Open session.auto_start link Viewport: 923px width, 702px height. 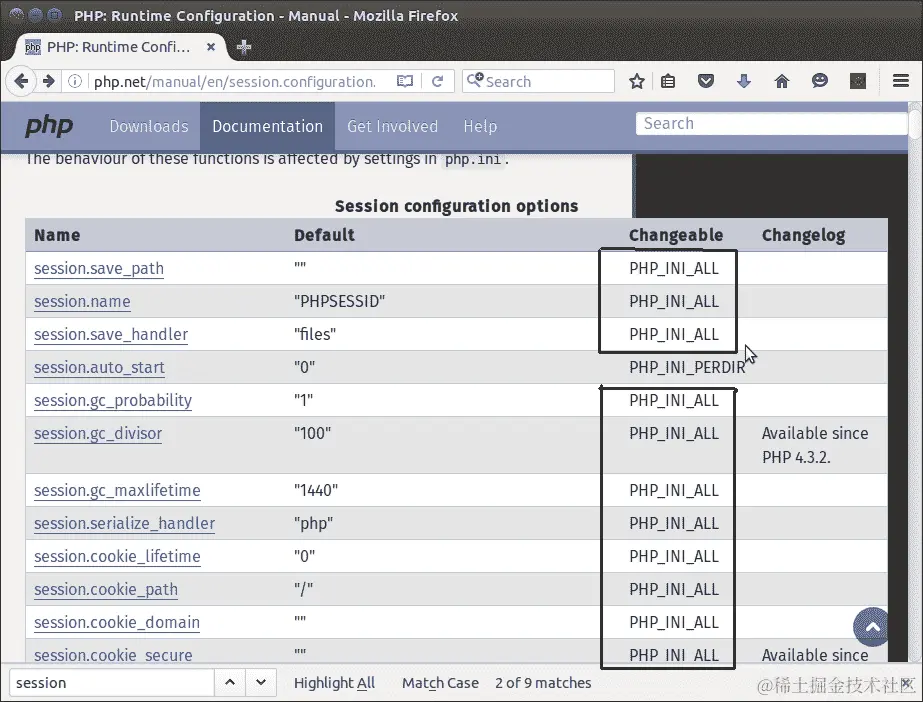(99, 367)
